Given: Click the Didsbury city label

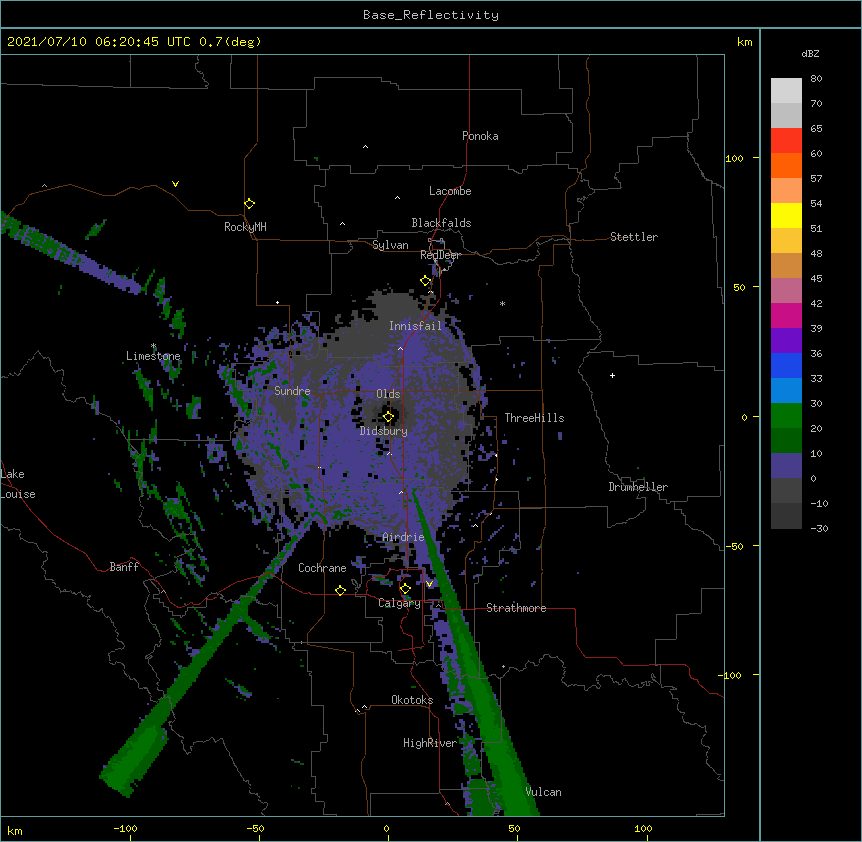Looking at the screenshot, I should coord(384,431).
